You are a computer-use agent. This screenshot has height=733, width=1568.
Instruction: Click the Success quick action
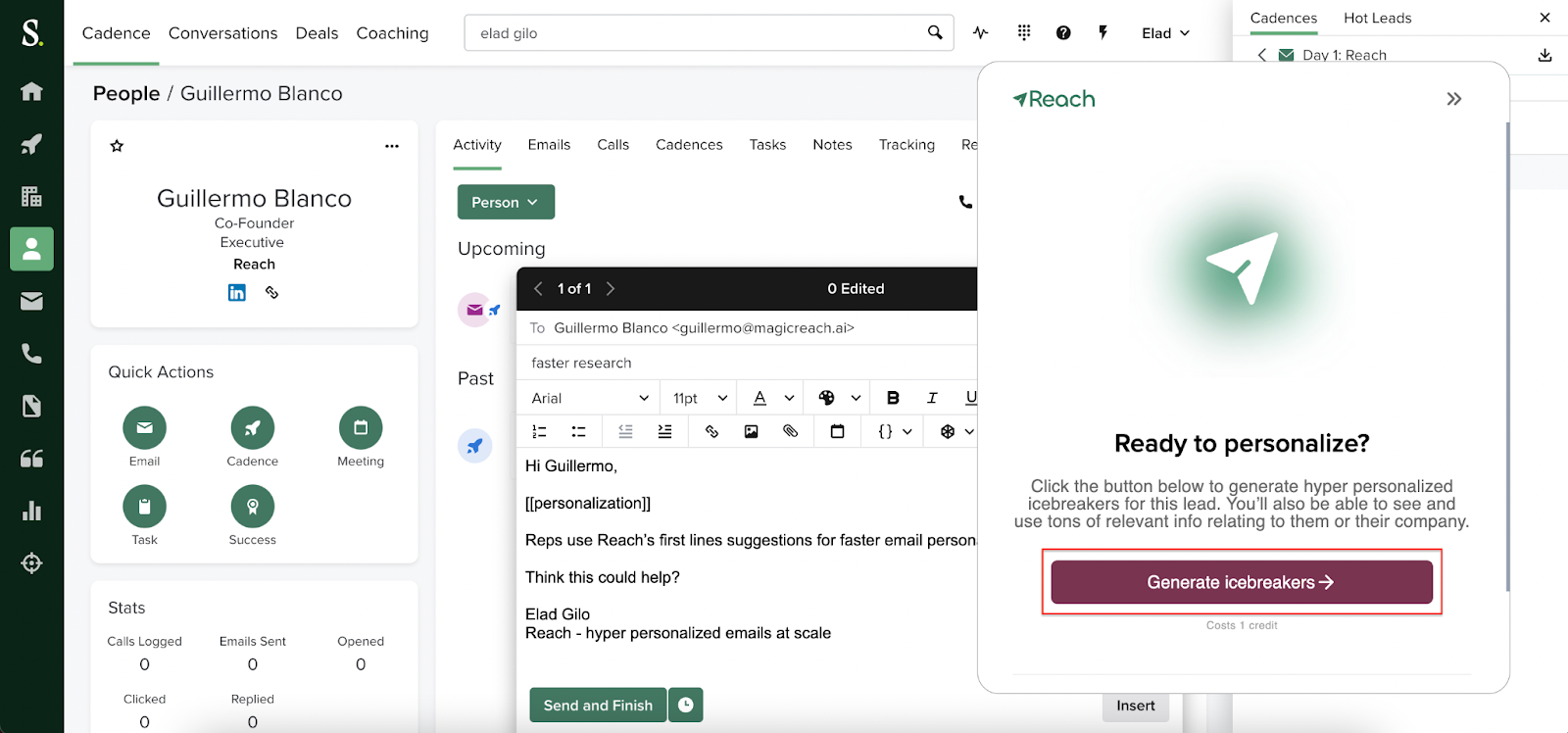(x=252, y=506)
